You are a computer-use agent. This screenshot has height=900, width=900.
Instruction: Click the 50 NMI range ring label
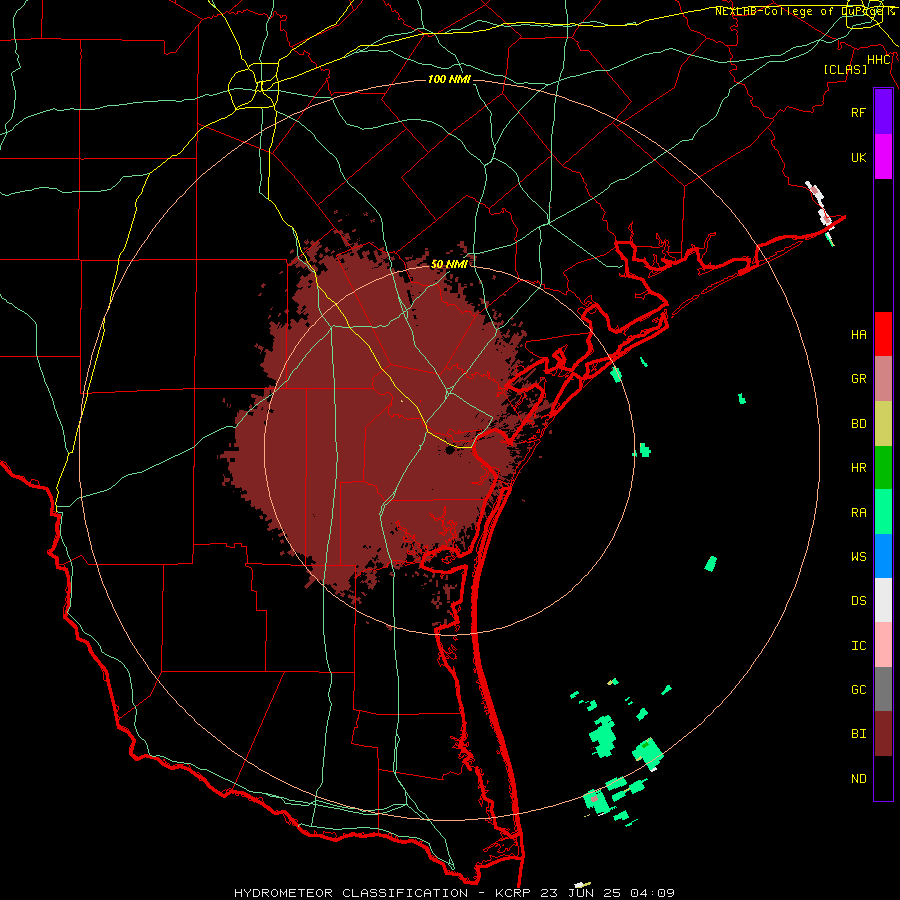click(449, 264)
